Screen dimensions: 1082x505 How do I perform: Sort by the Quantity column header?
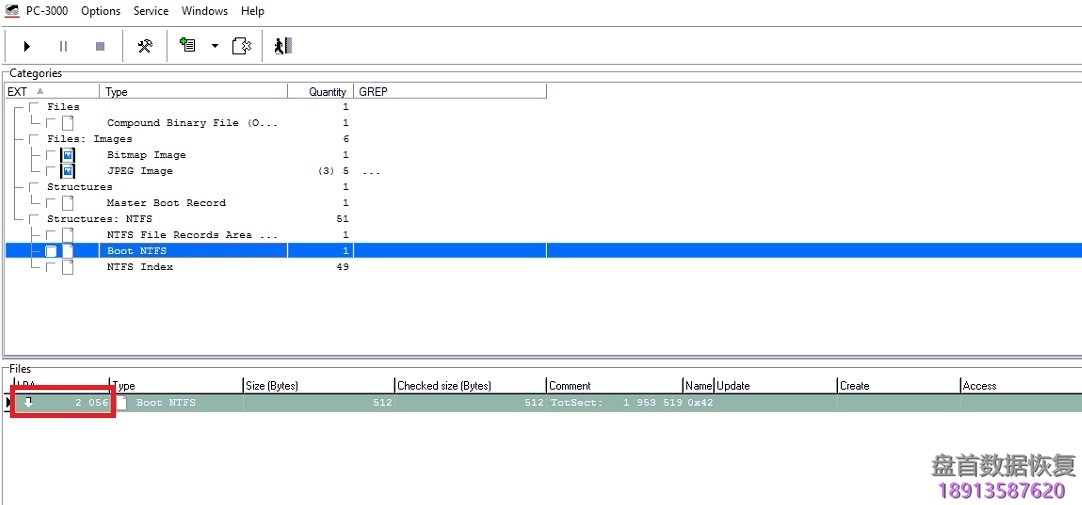click(320, 92)
